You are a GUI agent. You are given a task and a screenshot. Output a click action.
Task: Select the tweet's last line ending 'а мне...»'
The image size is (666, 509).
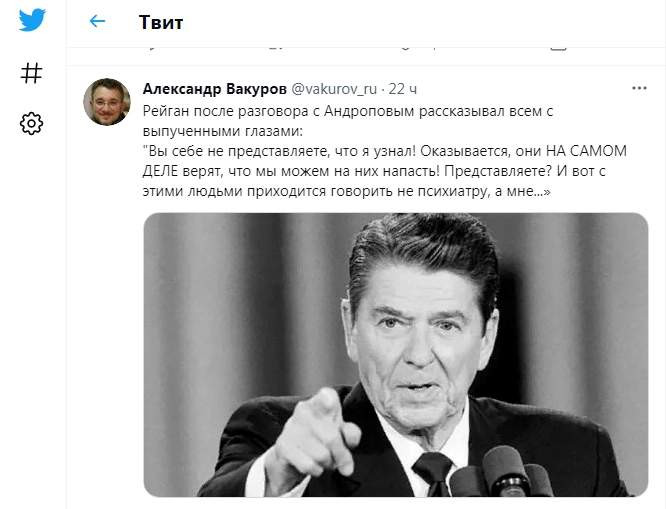click(x=347, y=192)
